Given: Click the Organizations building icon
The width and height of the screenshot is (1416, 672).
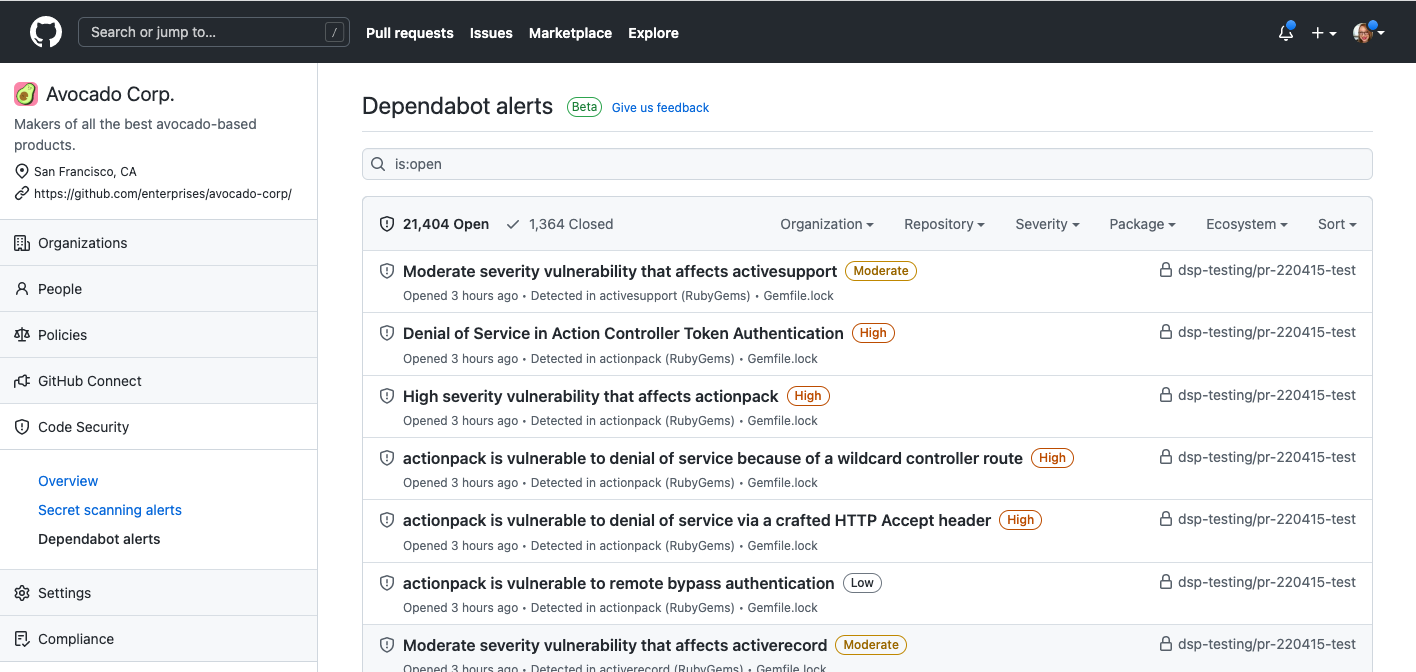Looking at the screenshot, I should (22, 243).
